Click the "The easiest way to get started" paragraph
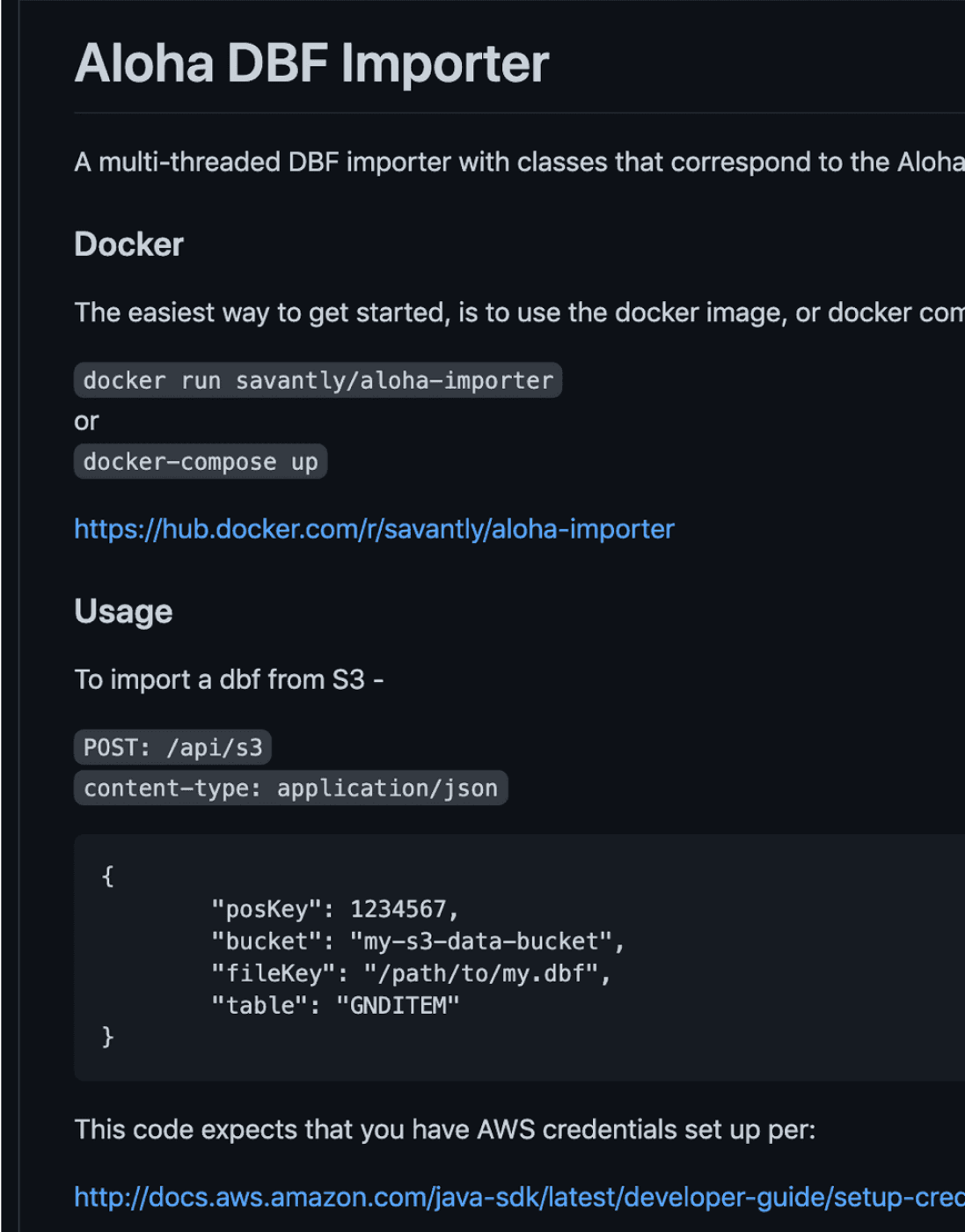 [x=519, y=312]
